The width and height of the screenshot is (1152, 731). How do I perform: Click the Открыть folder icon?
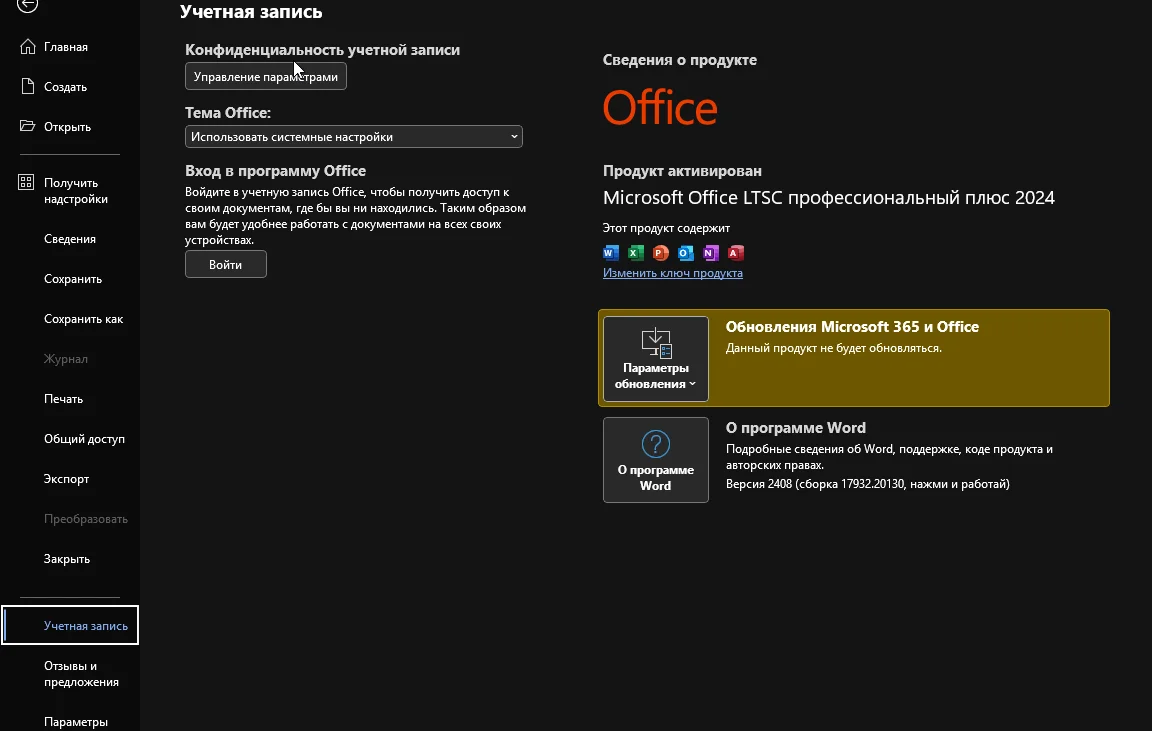(x=27, y=127)
